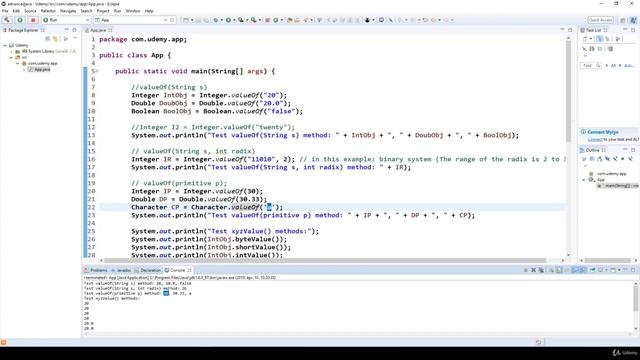Toggle Pin Console in Console toolbar
Screen dimensions: 640x360
coord(592,270)
